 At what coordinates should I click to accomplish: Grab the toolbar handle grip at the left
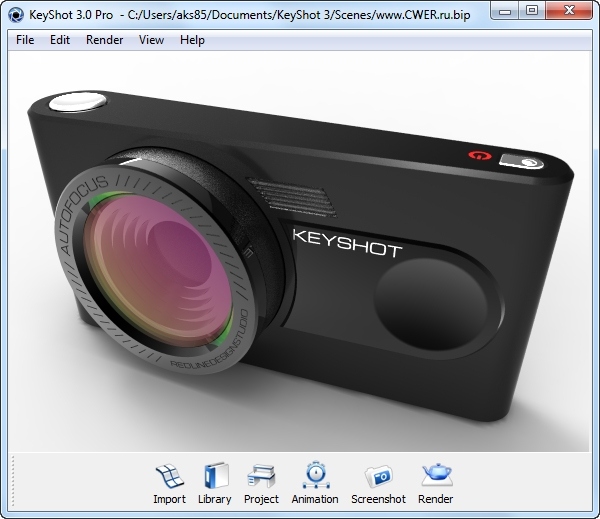pyautogui.click(x=13, y=482)
